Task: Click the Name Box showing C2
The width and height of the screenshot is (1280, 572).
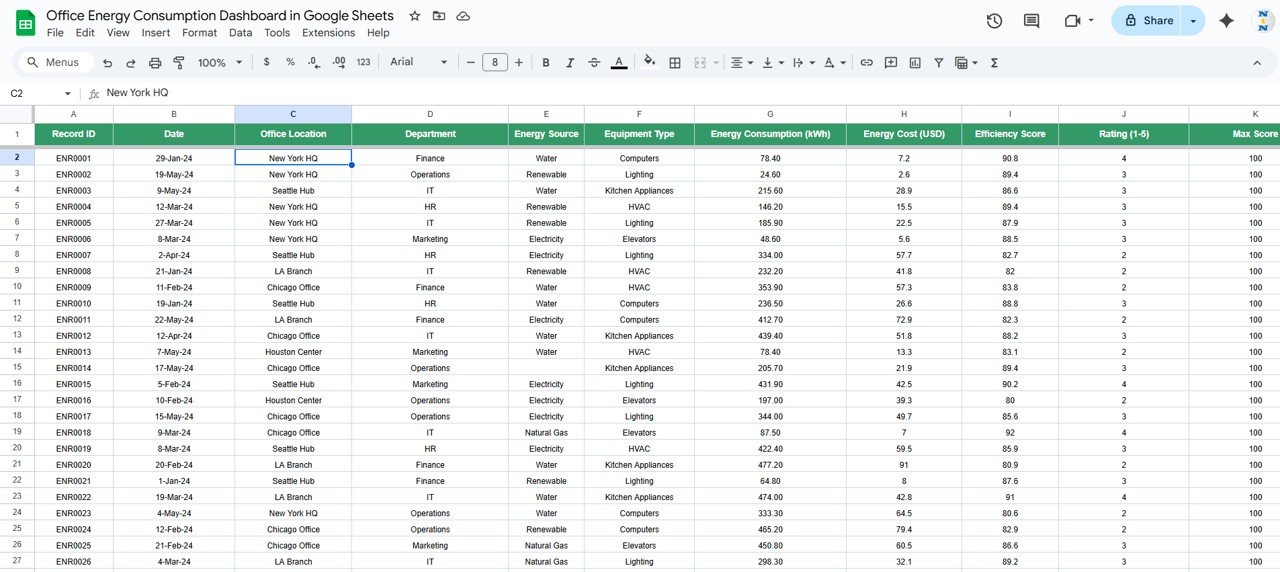Action: point(38,93)
